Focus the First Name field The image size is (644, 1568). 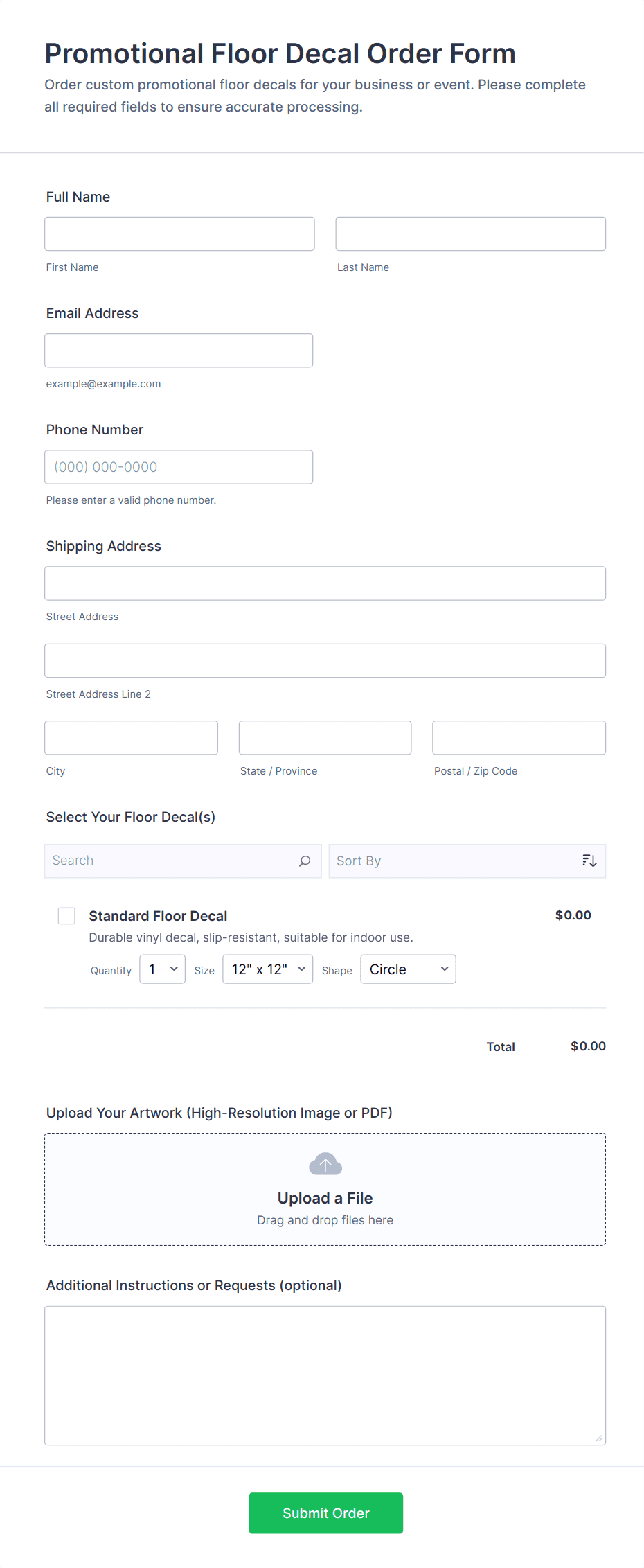tap(179, 234)
